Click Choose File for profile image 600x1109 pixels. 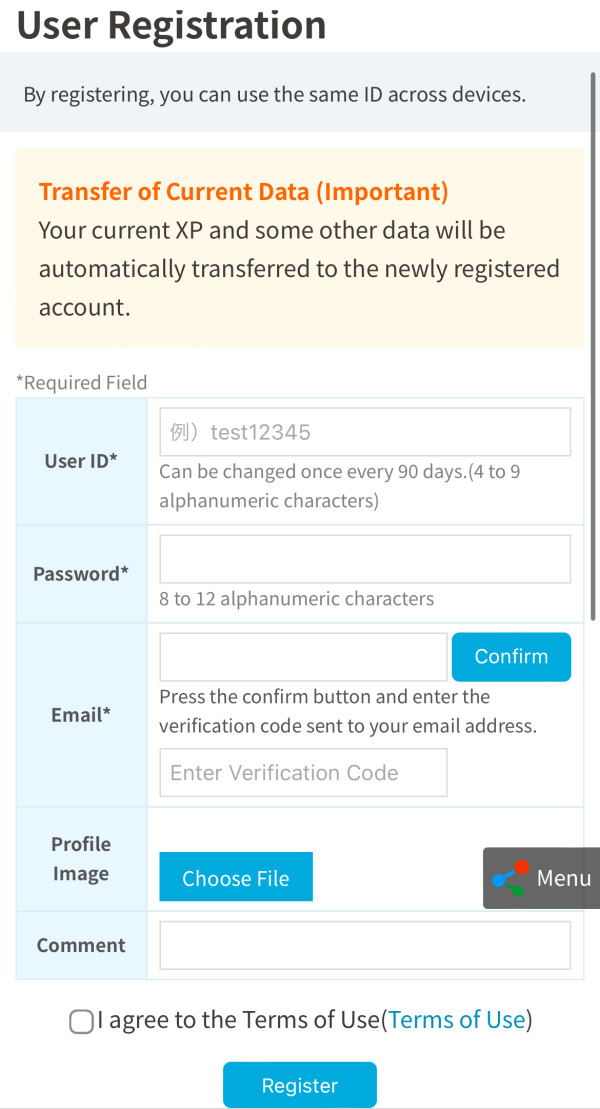(236, 877)
